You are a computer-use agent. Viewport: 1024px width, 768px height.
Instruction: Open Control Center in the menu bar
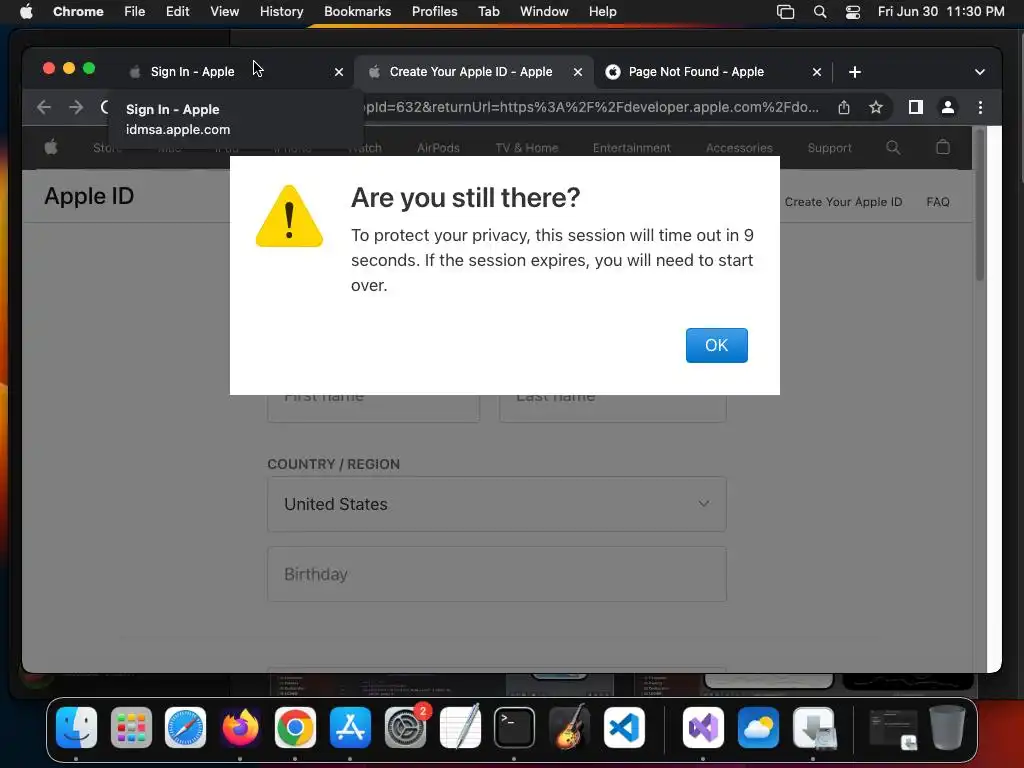coord(852,12)
